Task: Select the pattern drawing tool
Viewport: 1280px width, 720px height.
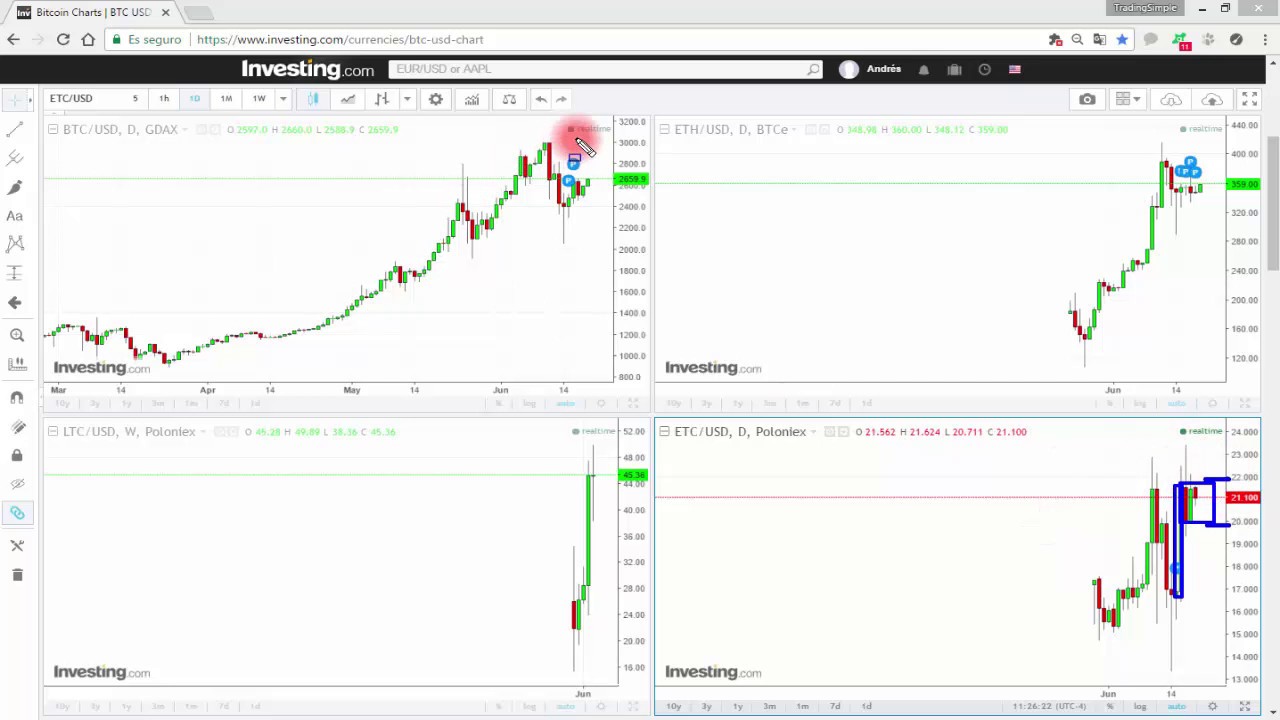Action: tap(15, 244)
